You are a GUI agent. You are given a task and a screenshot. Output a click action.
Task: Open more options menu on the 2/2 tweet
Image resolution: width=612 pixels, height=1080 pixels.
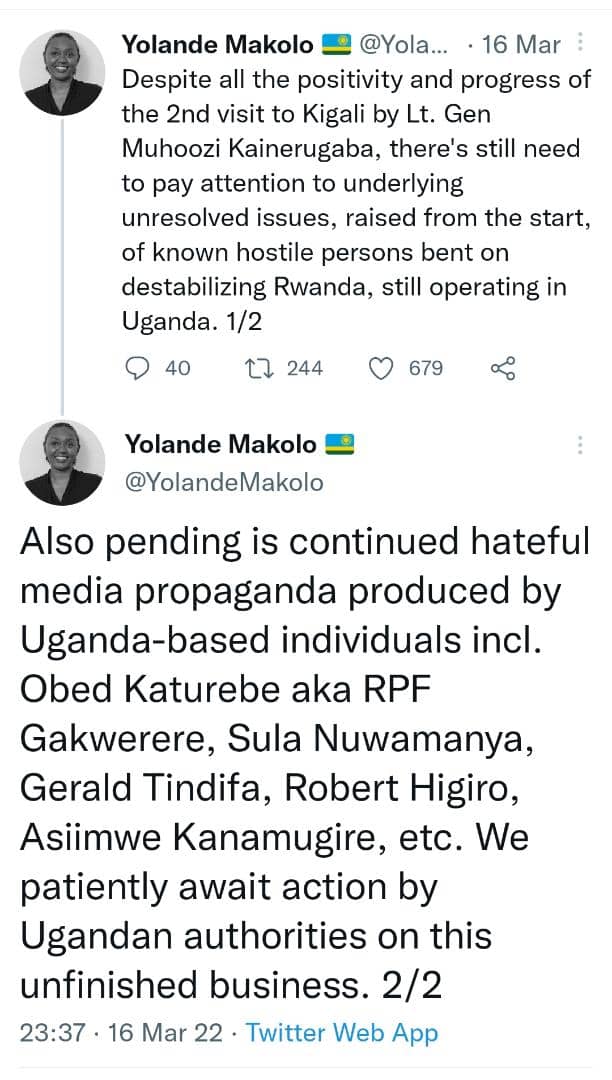pyautogui.click(x=580, y=446)
